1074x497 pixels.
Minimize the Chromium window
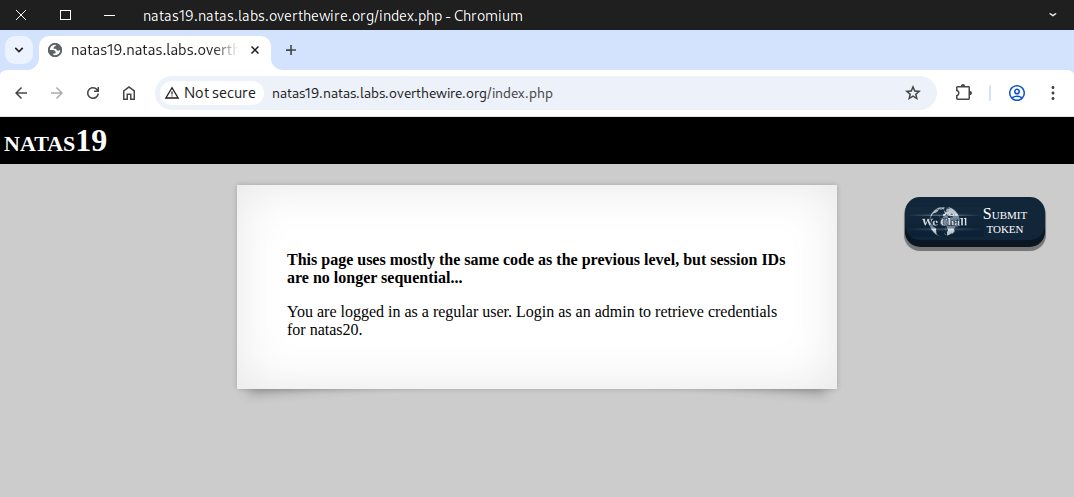(109, 15)
